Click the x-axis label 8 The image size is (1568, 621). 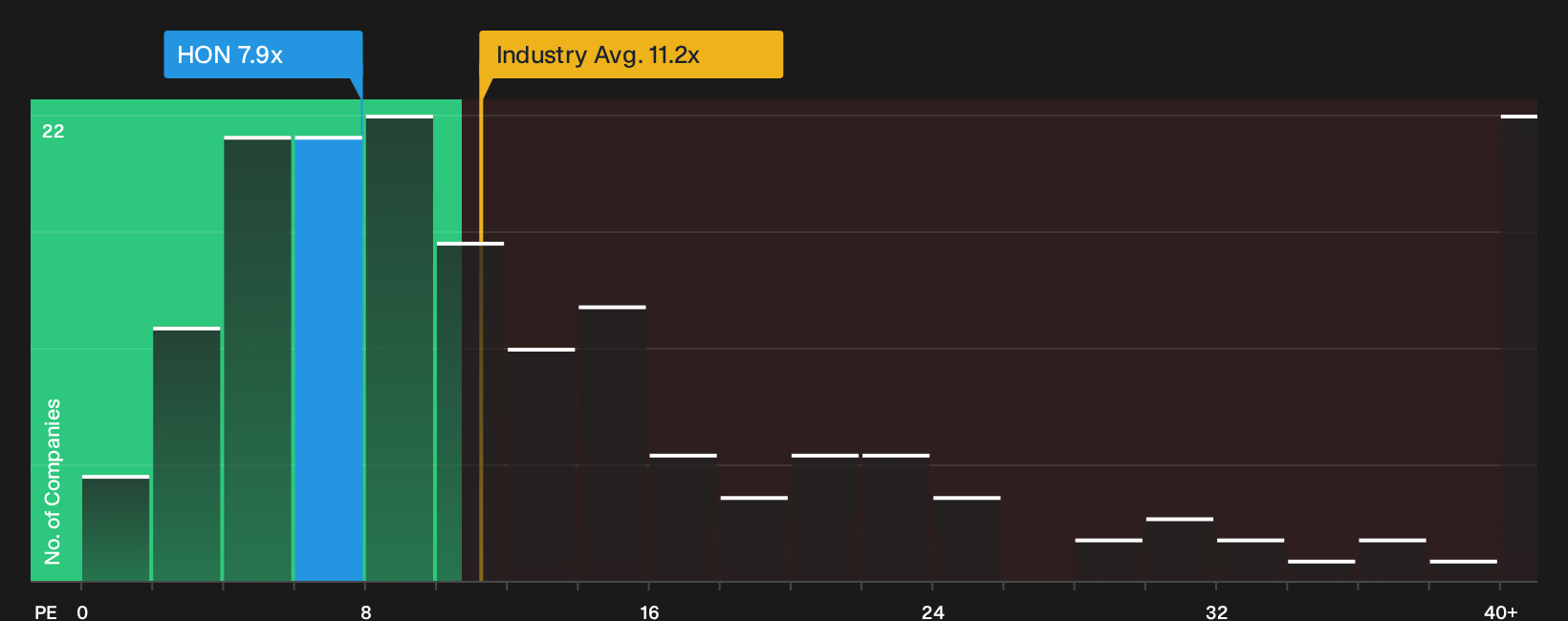pos(365,612)
